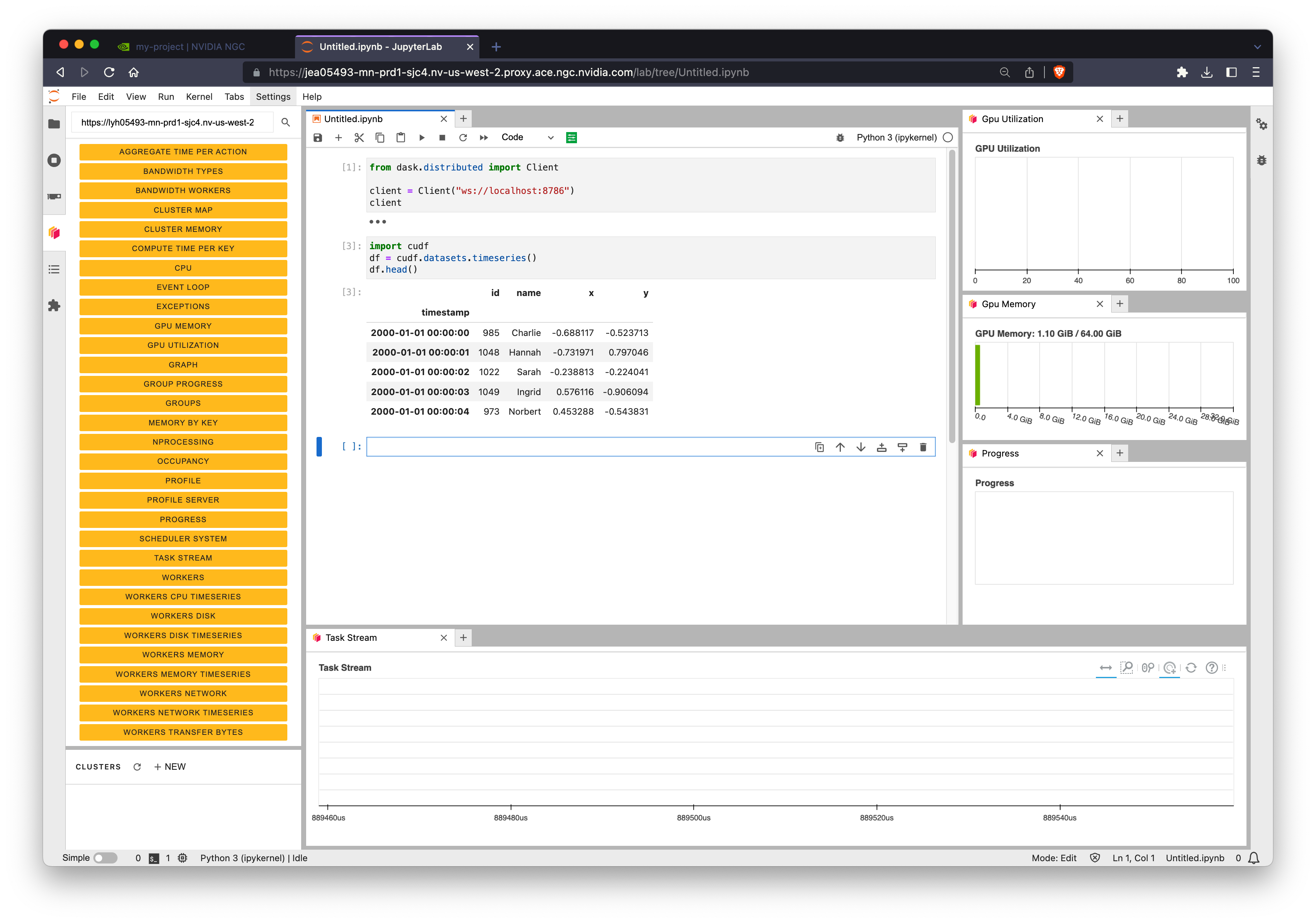Viewport: 1316px width, 923px height.
Task: Open CLUSTER MAP dashboard
Action: [x=183, y=210]
